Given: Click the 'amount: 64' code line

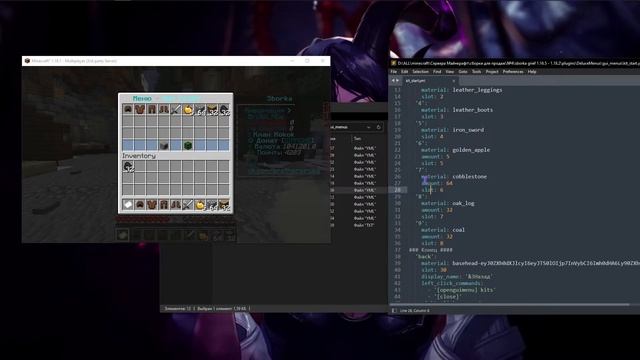Looking at the screenshot, I should click(437, 183).
